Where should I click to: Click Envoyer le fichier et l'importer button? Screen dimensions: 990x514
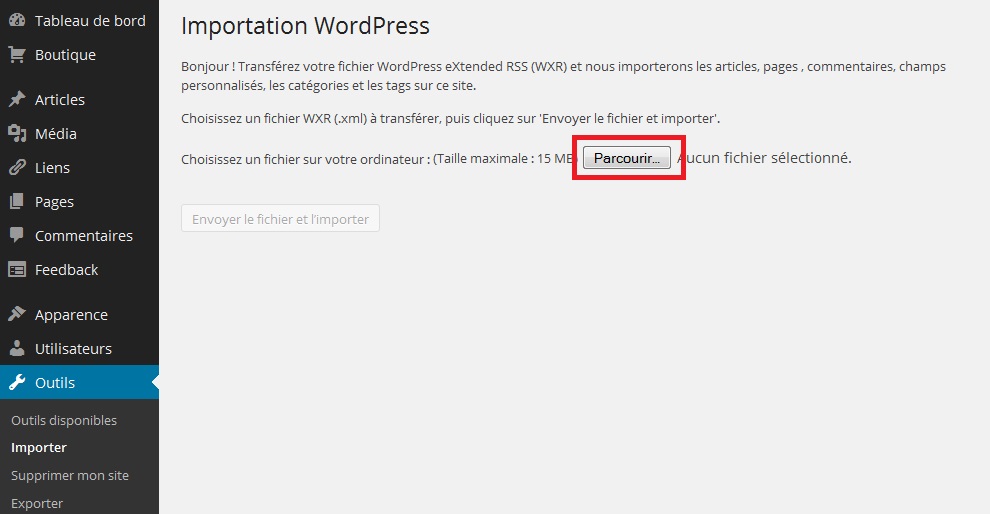(x=280, y=219)
